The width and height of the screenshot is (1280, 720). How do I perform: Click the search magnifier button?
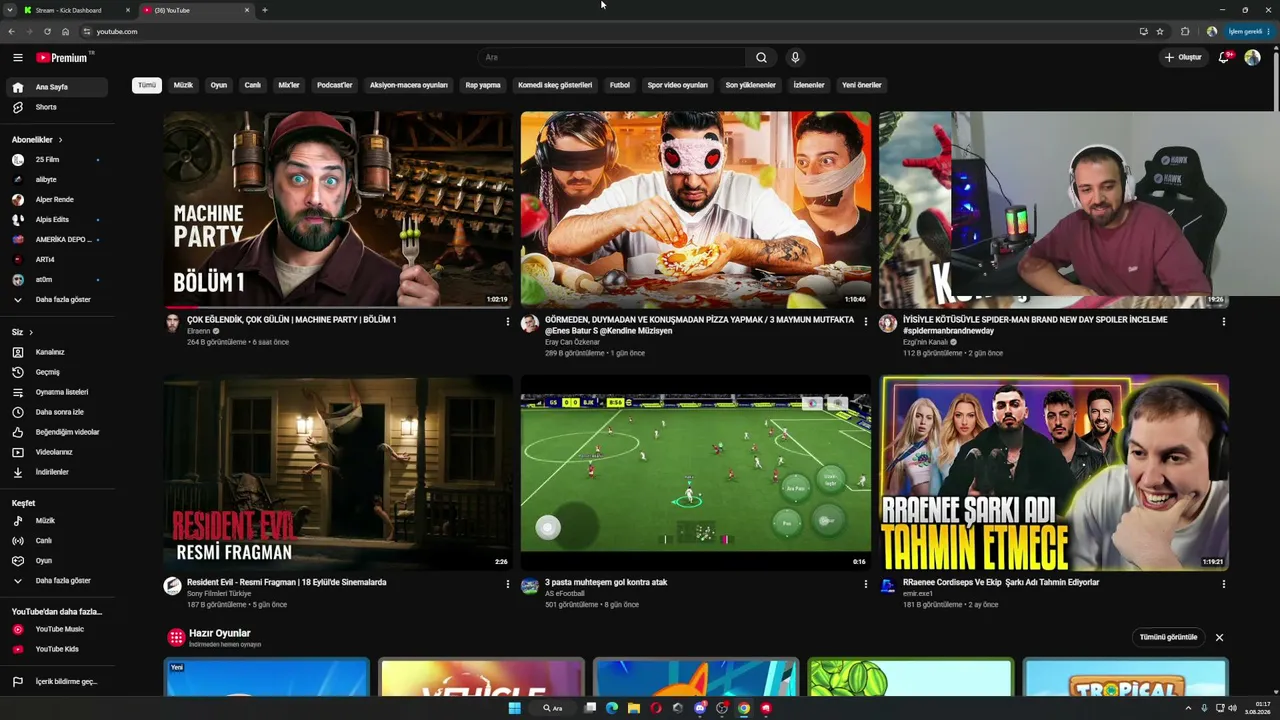(761, 58)
